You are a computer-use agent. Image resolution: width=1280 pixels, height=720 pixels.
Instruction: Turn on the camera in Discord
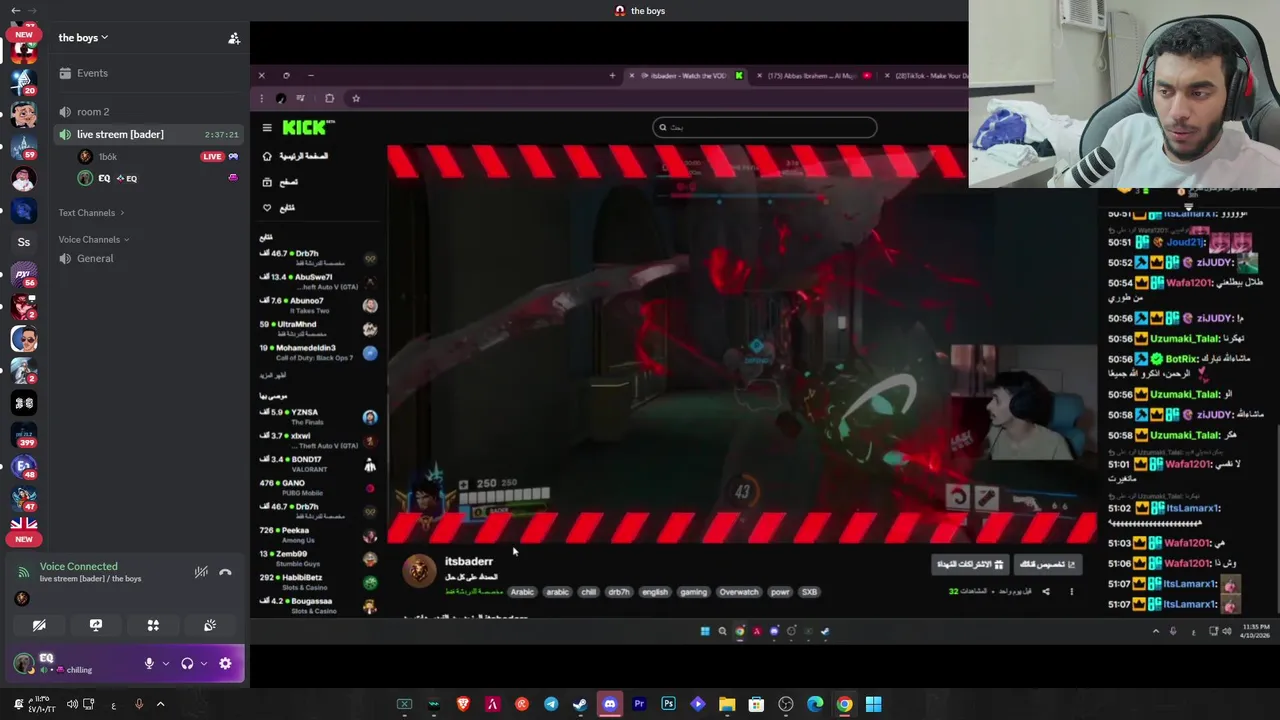click(39, 625)
